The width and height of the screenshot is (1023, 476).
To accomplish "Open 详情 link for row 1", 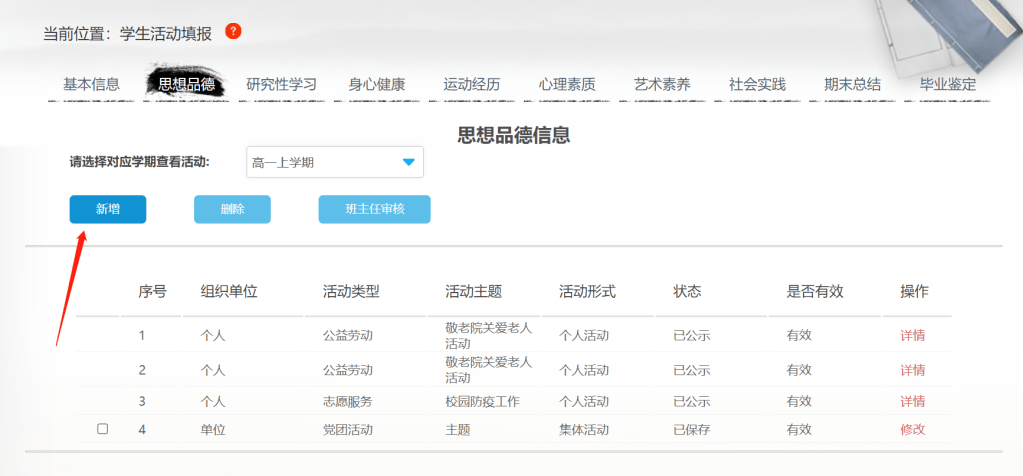I will (x=912, y=335).
